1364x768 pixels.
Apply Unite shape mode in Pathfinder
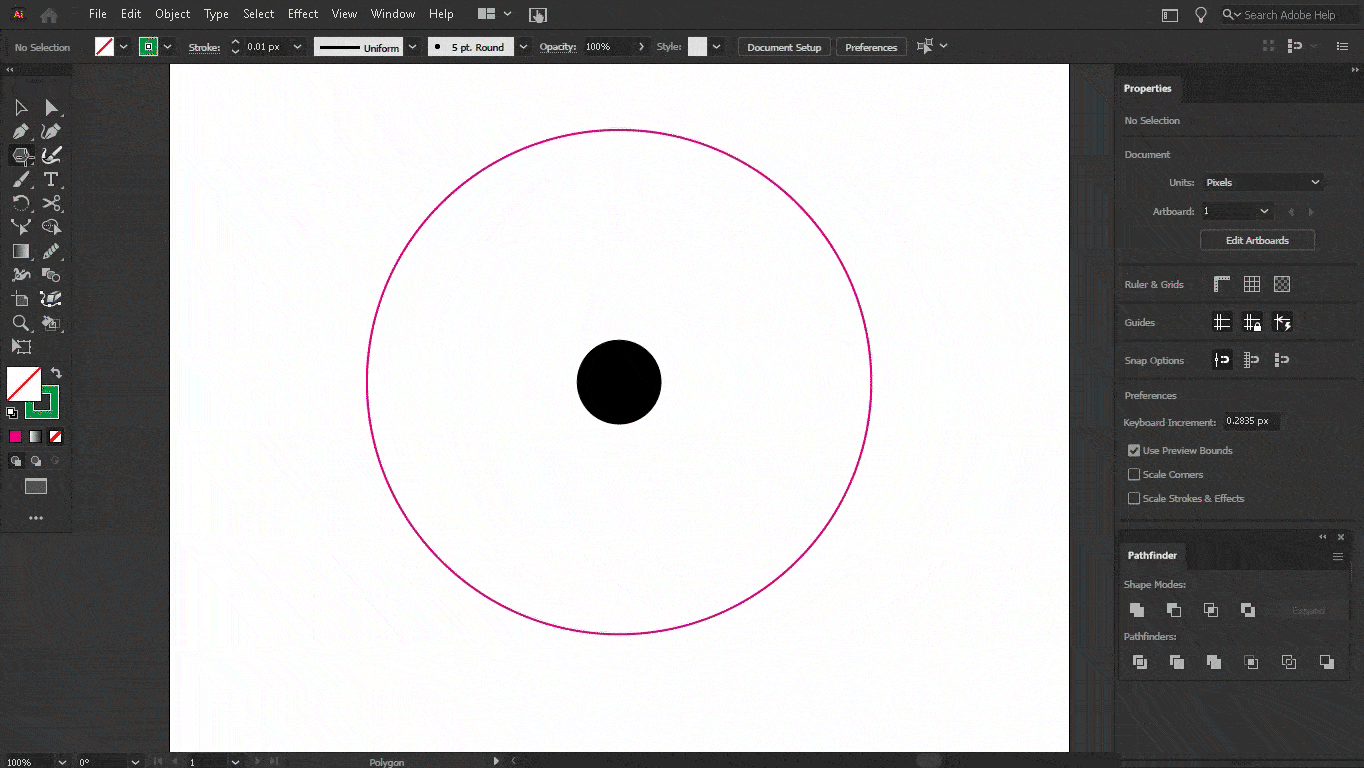(1137, 610)
